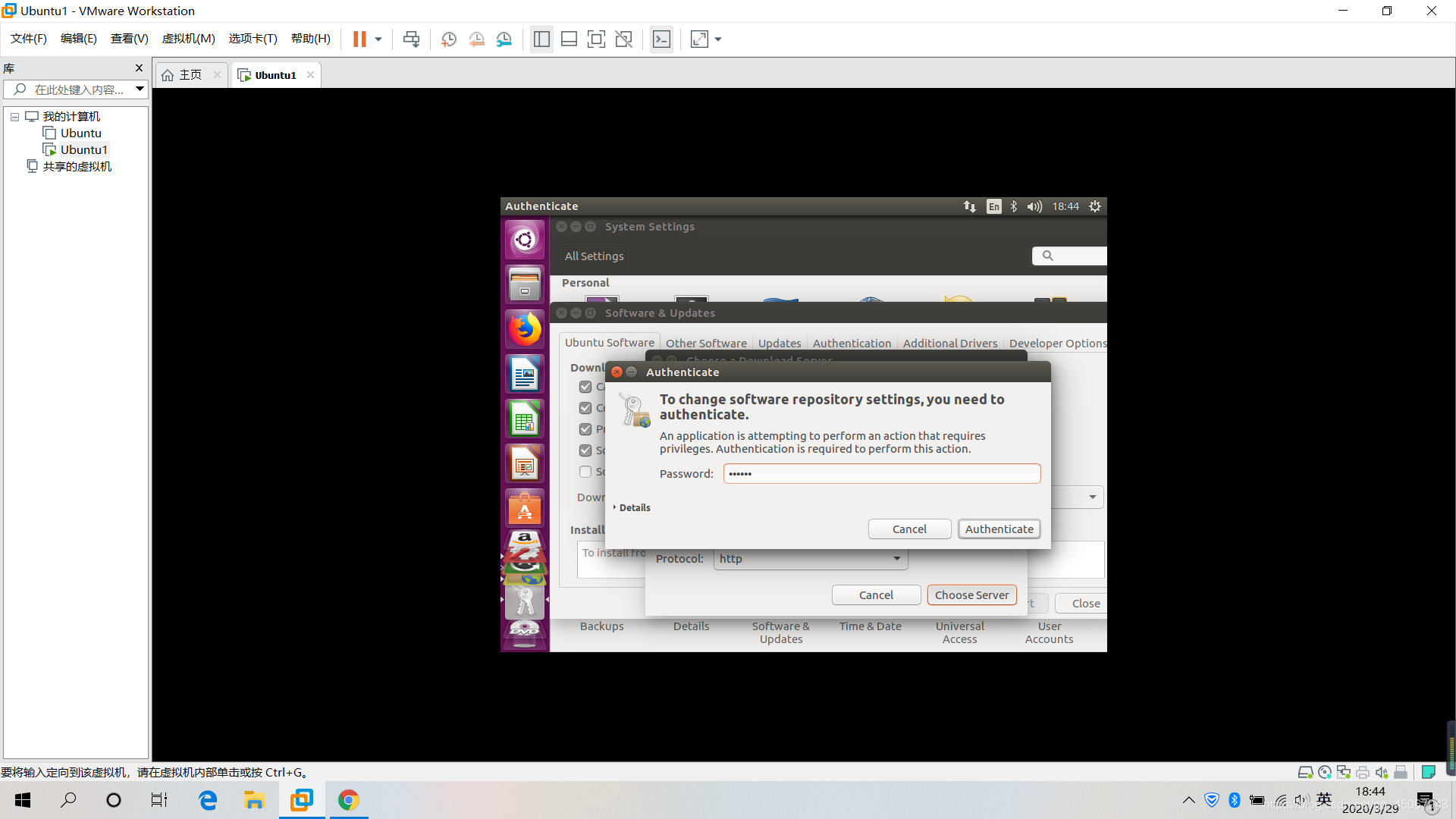Toggle the thumbnail bar view icon
1456x819 pixels.
click(x=569, y=39)
